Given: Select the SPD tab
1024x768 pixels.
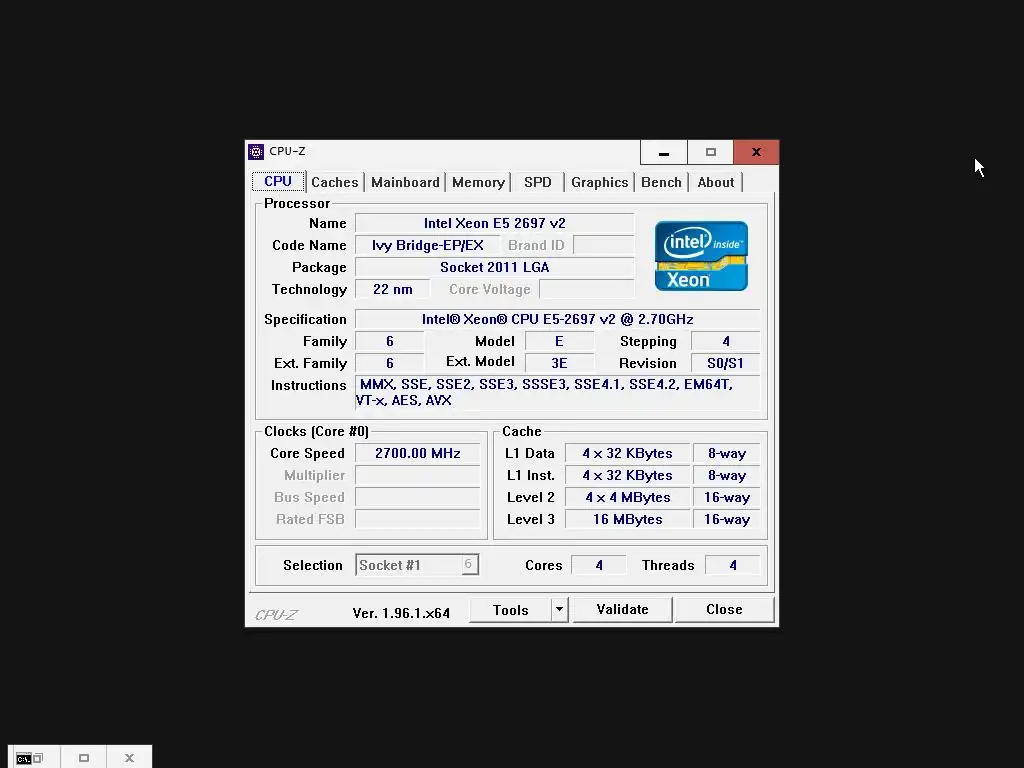Looking at the screenshot, I should (537, 182).
